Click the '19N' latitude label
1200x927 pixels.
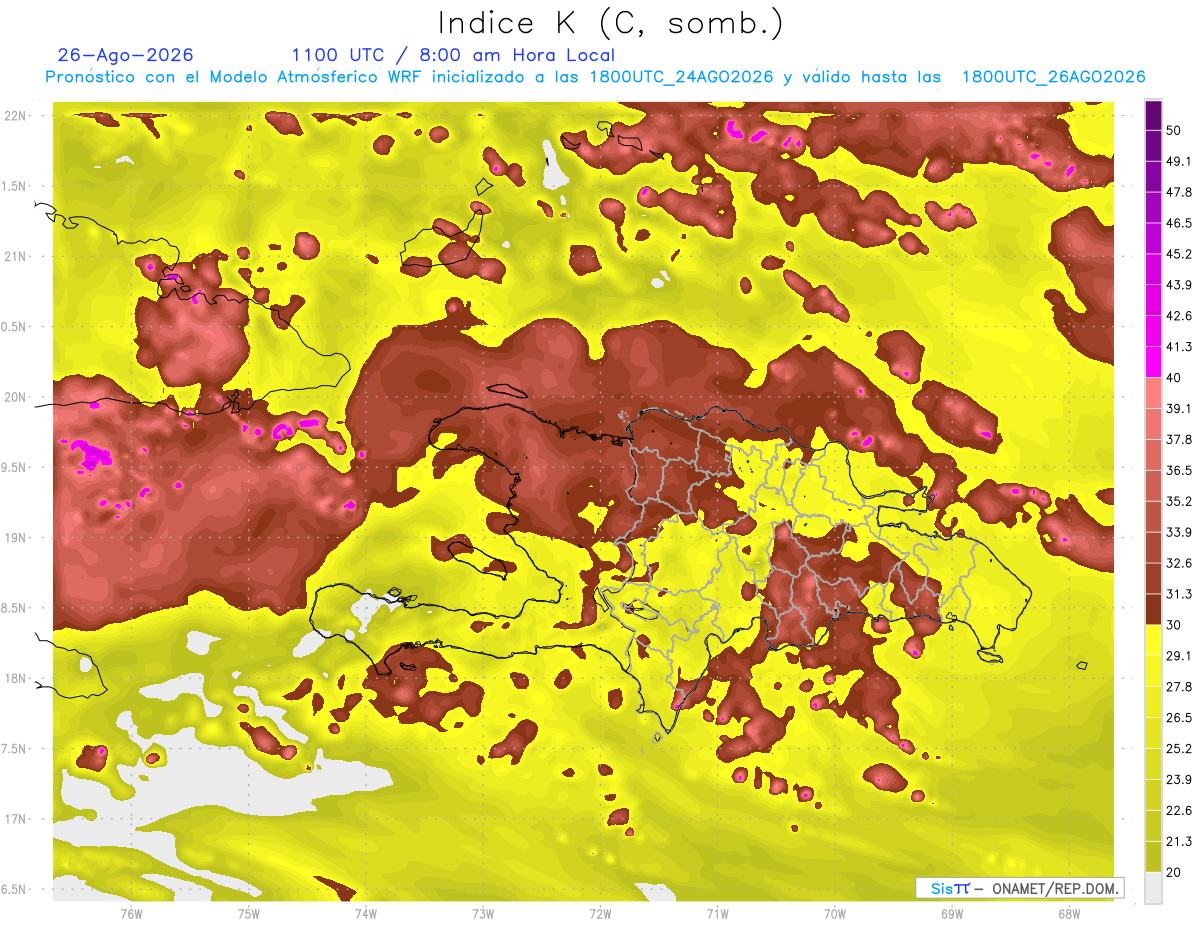(x=15, y=538)
